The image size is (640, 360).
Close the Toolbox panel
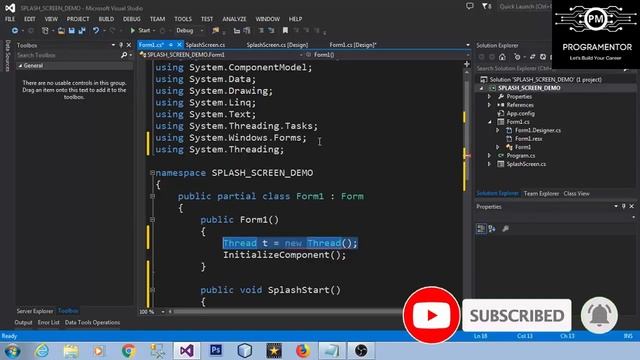pos(129,45)
